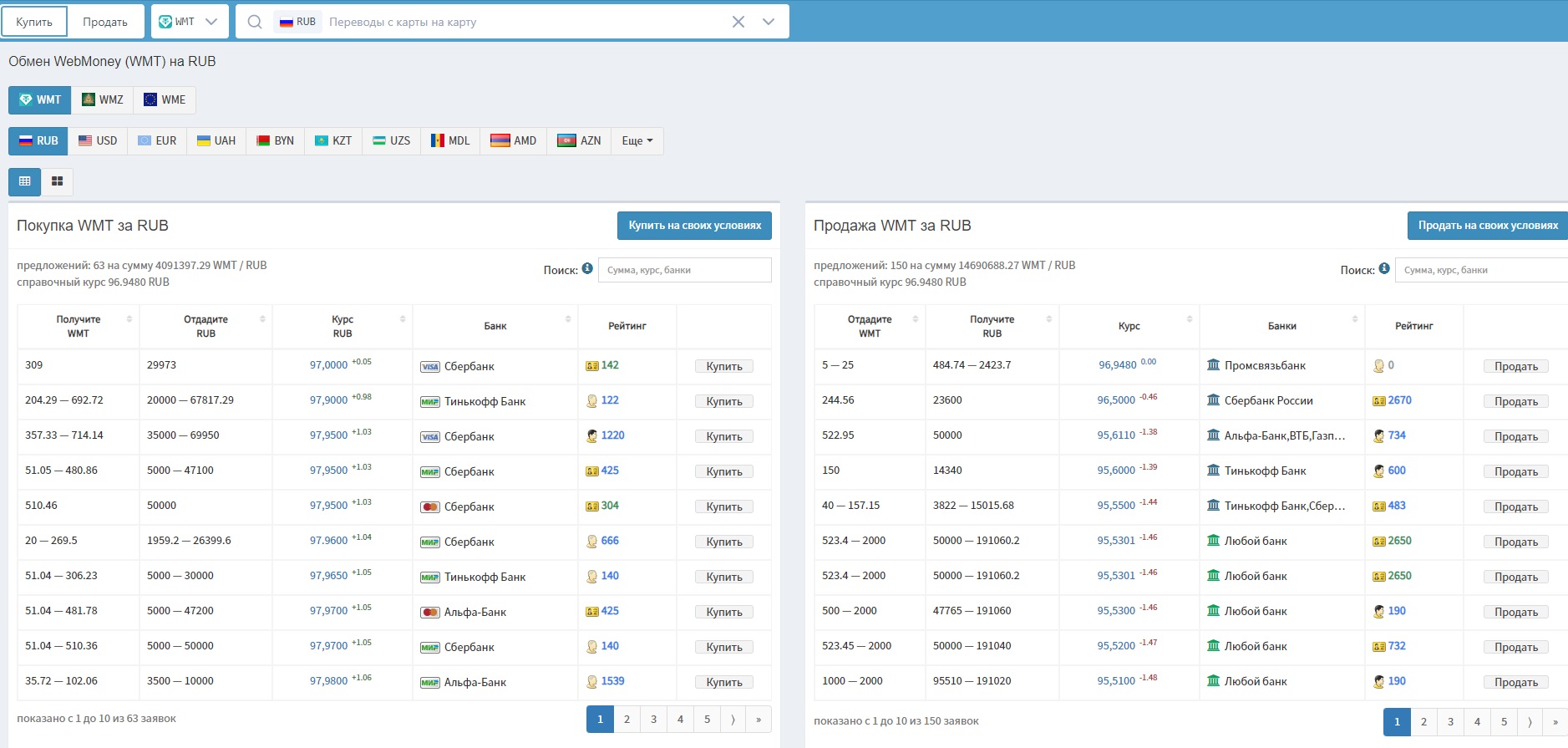Open rating 1539 user icon
The image size is (1568, 748).
click(x=592, y=681)
